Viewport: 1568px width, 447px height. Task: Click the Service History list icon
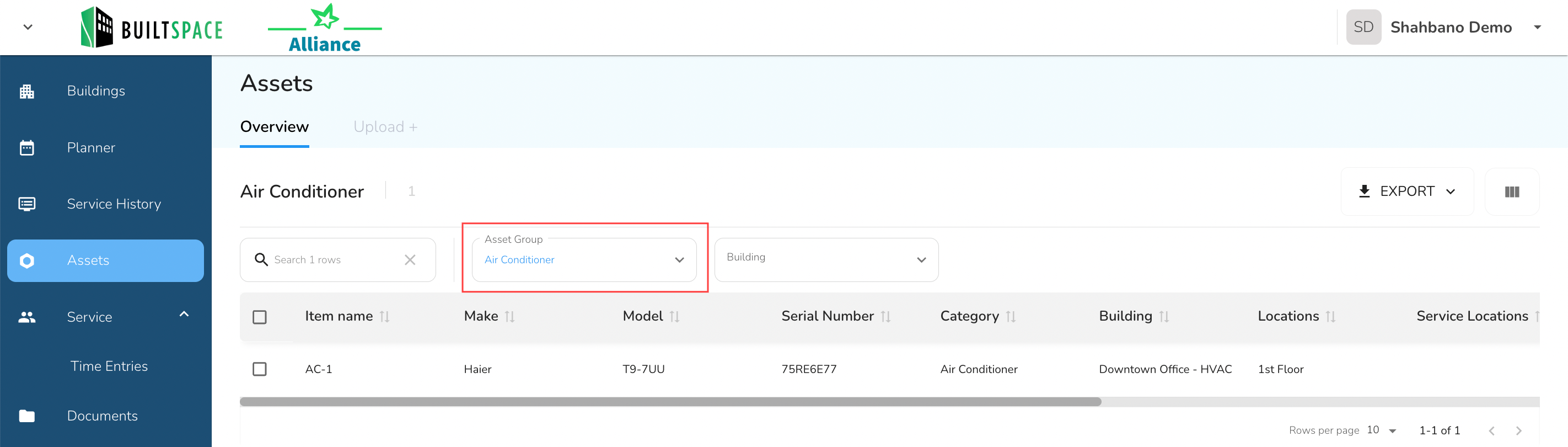(x=27, y=204)
